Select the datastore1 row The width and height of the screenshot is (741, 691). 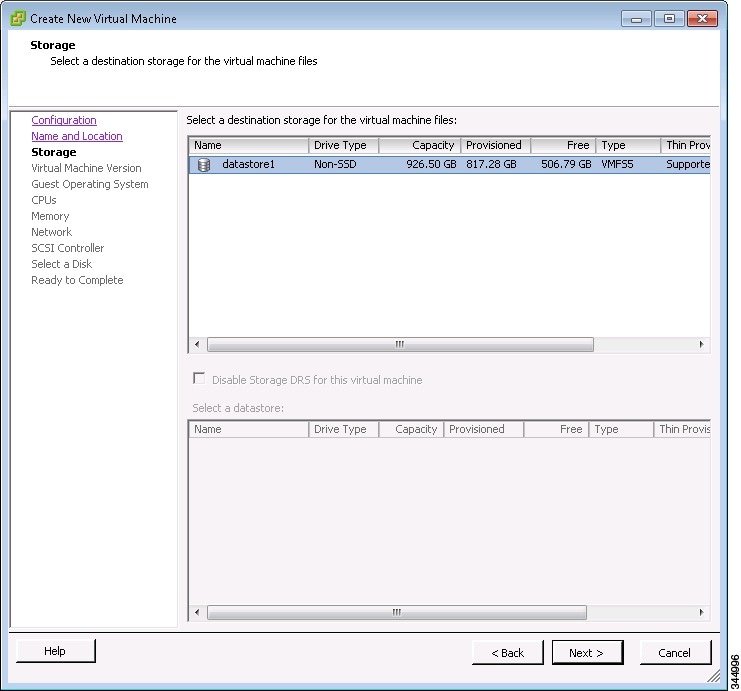(449, 164)
